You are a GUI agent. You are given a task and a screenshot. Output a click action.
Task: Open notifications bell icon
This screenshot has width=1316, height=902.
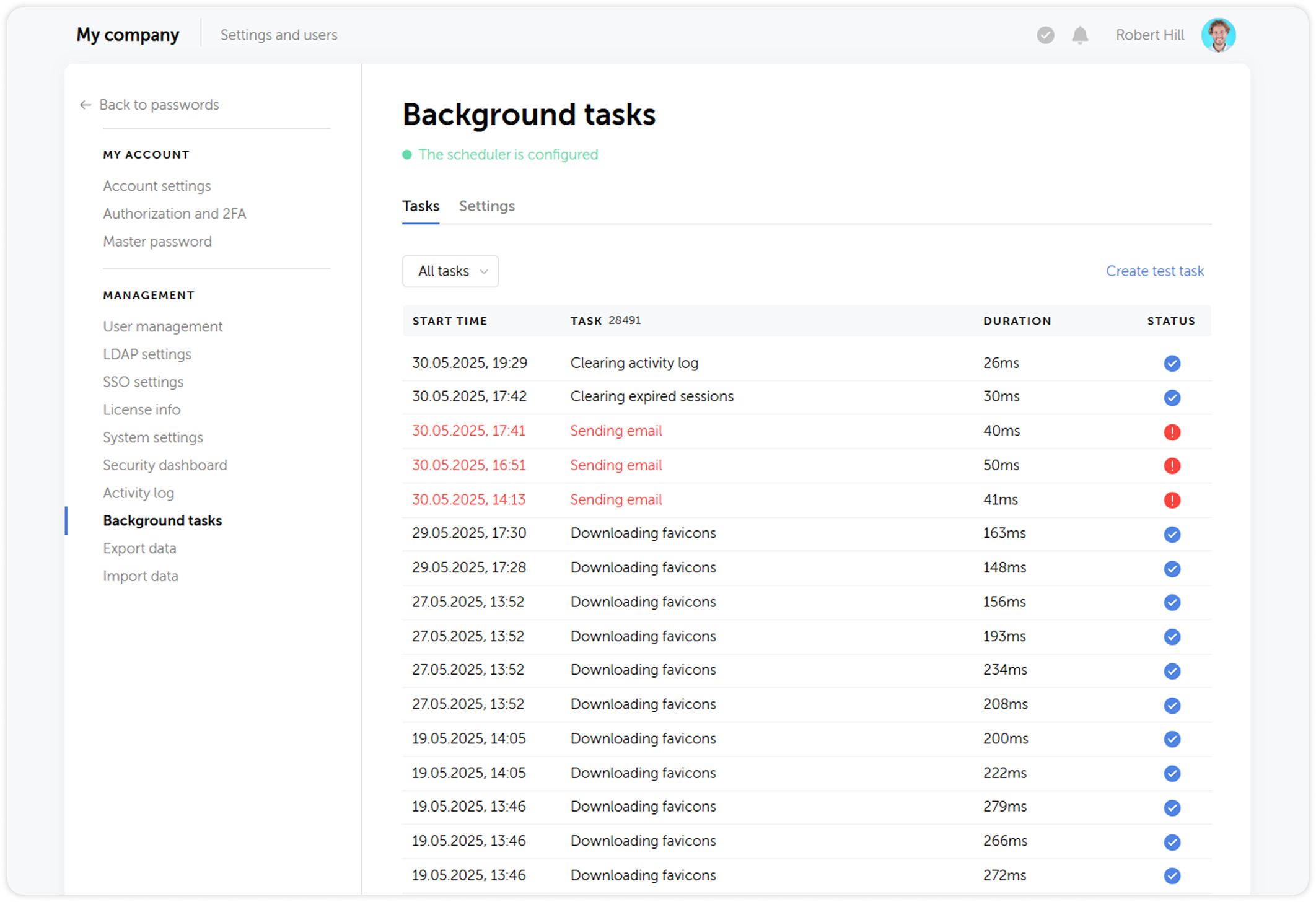[1080, 35]
